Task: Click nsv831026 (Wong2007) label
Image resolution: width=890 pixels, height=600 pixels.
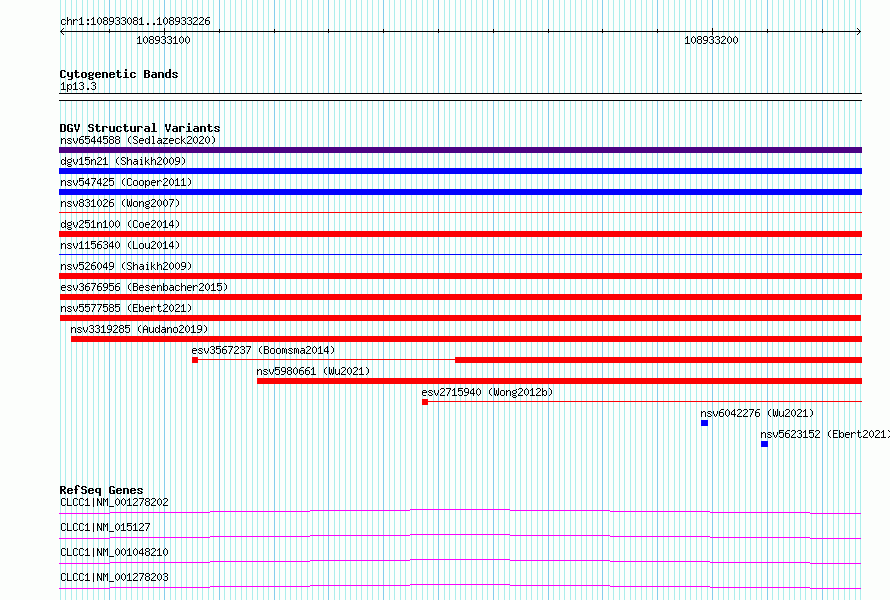Action: click(120, 203)
